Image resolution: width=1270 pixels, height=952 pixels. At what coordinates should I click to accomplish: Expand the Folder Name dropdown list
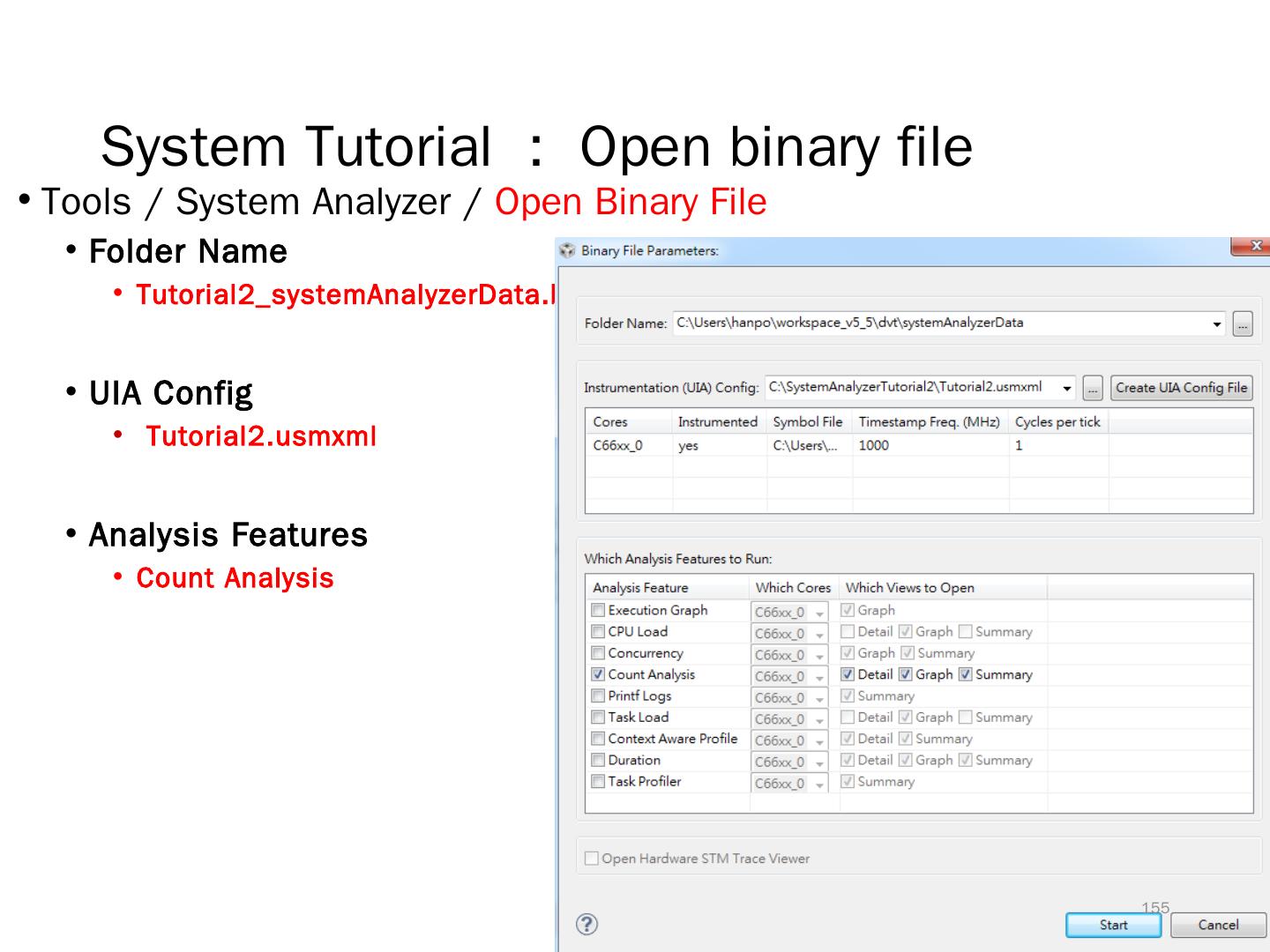click(1217, 324)
